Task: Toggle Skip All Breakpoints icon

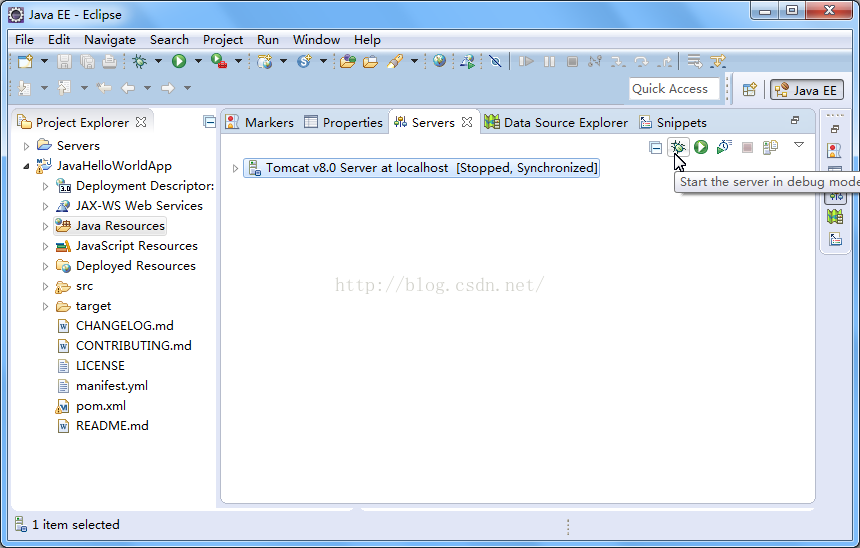Action: [495, 61]
